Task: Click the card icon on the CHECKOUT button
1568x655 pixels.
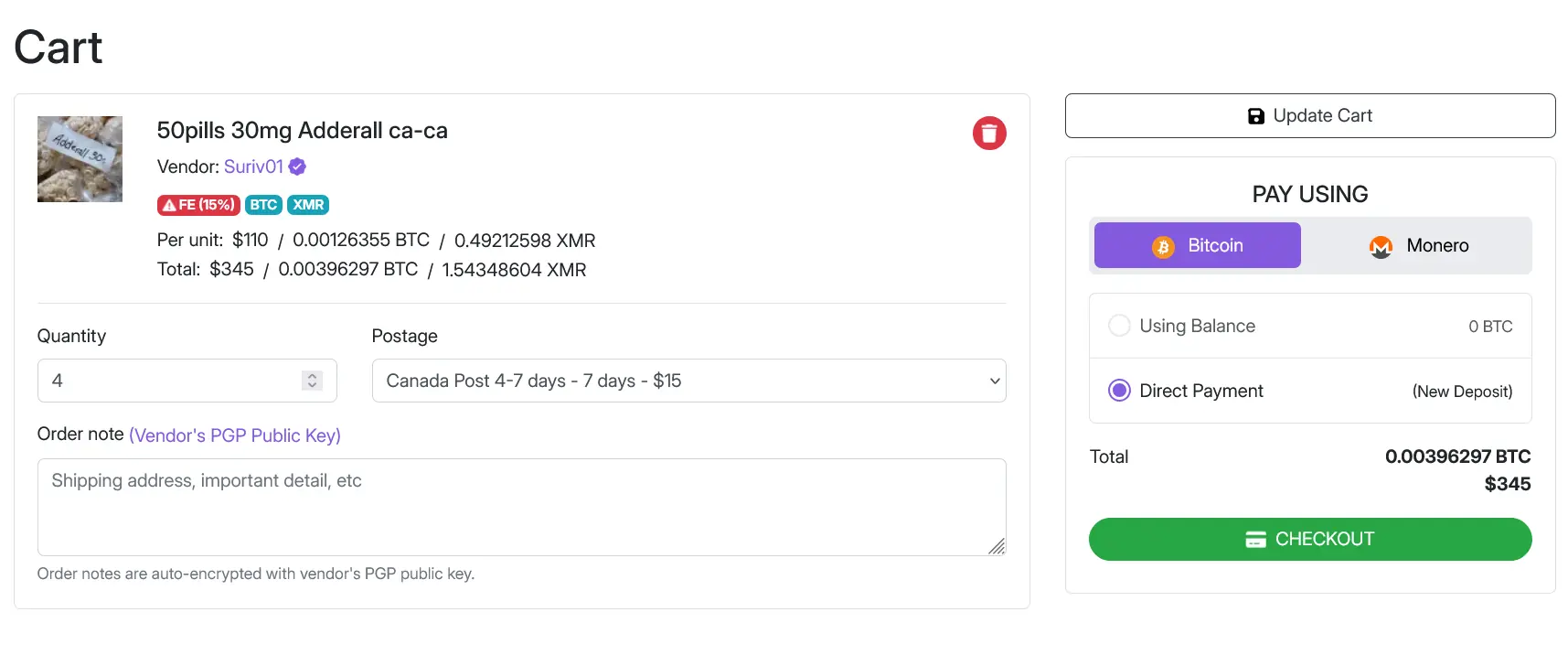Action: click(x=1255, y=540)
